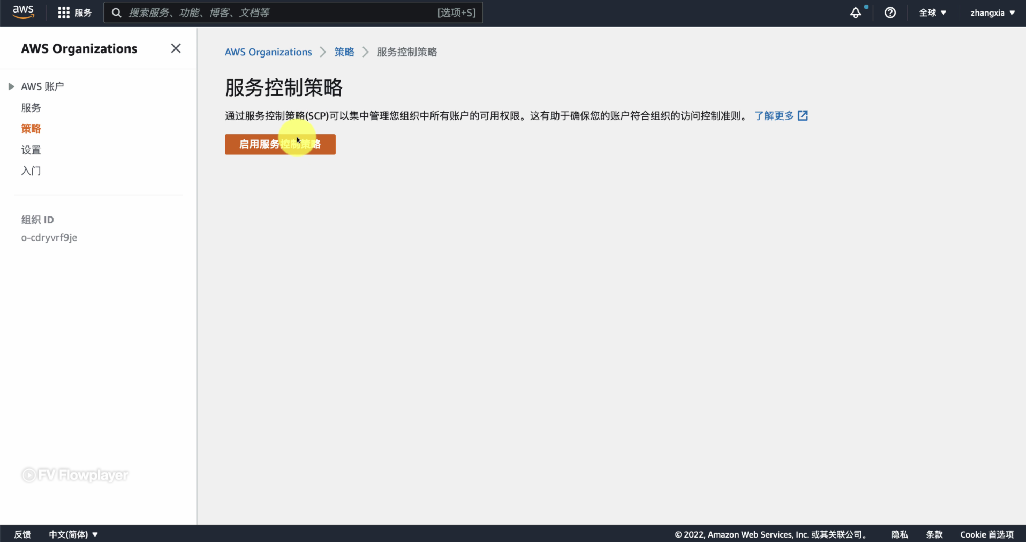Go to 策略 breadcrumb link
This screenshot has height=542, width=1026.
coord(344,52)
